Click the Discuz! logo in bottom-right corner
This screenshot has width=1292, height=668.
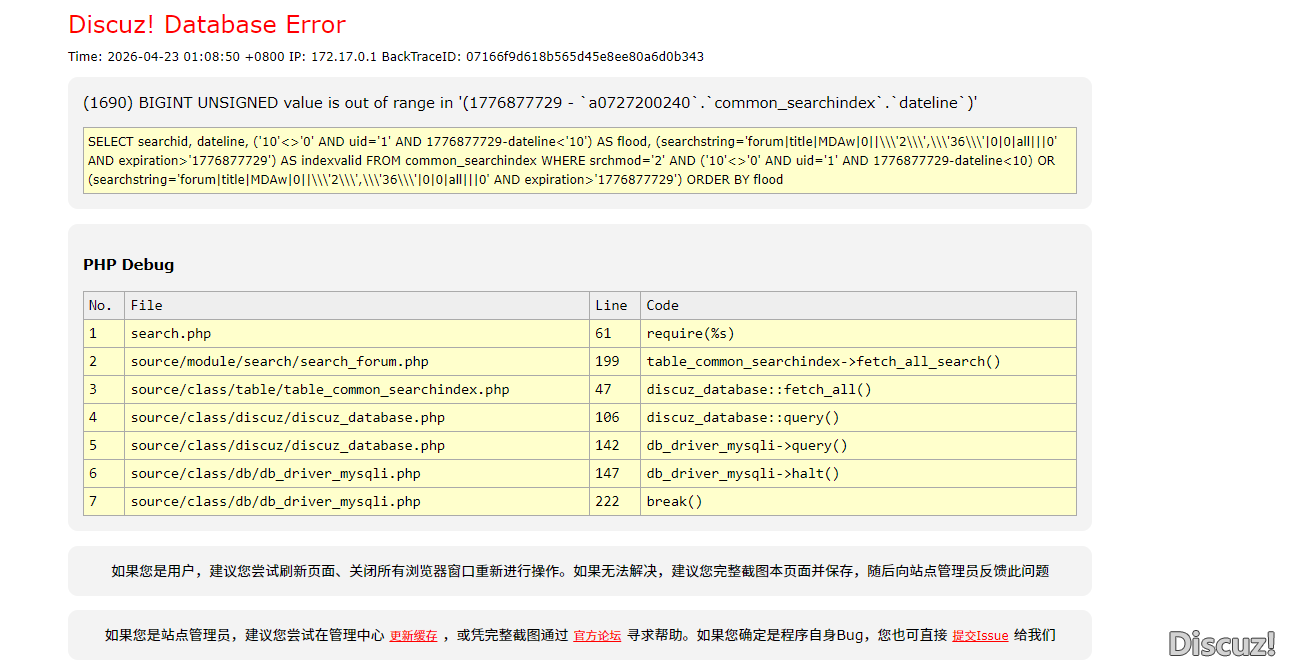tap(1221, 643)
